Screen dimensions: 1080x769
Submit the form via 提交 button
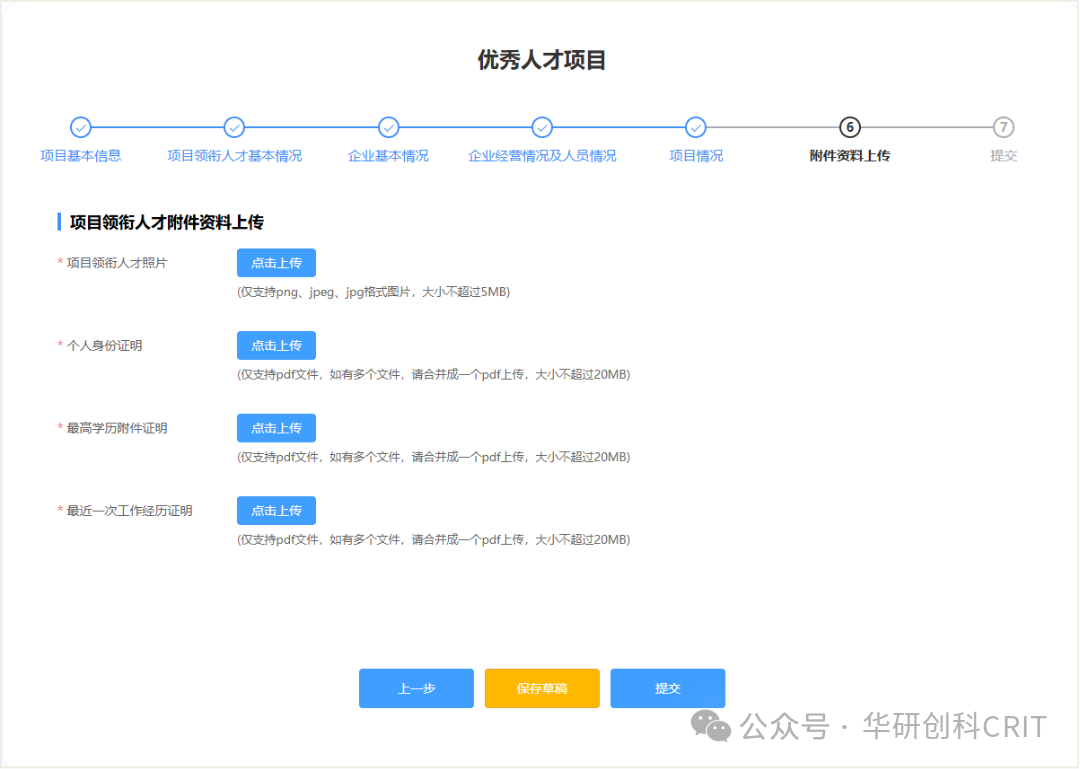[667, 688]
